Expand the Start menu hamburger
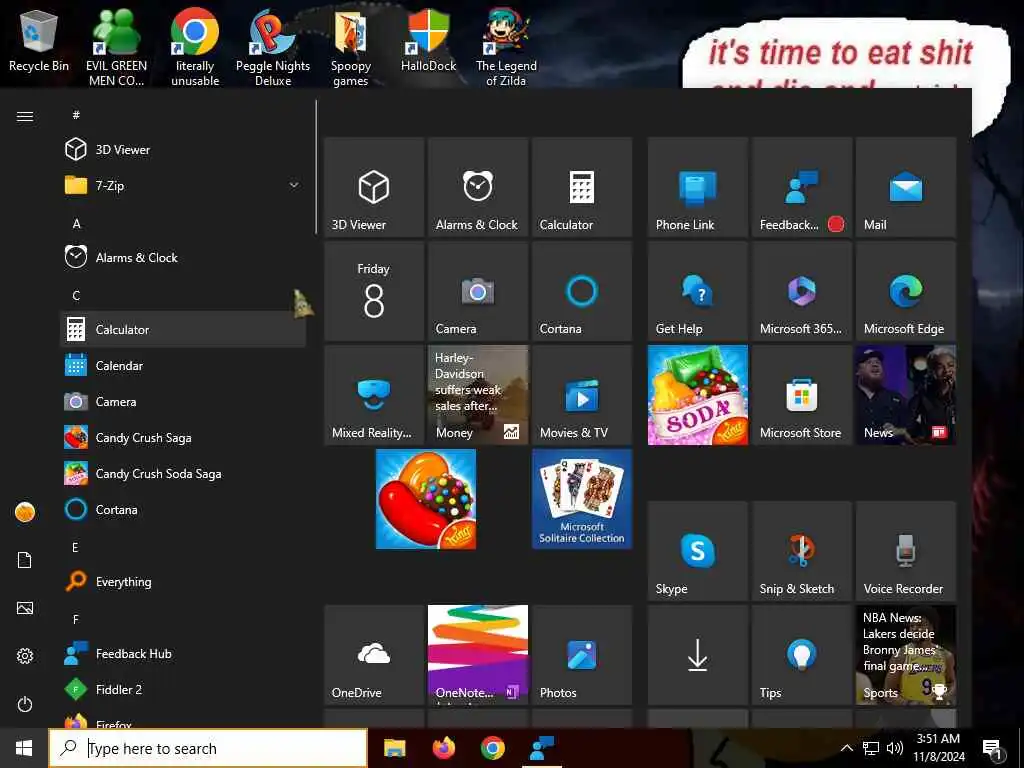The height and width of the screenshot is (768, 1024). pos(25,116)
